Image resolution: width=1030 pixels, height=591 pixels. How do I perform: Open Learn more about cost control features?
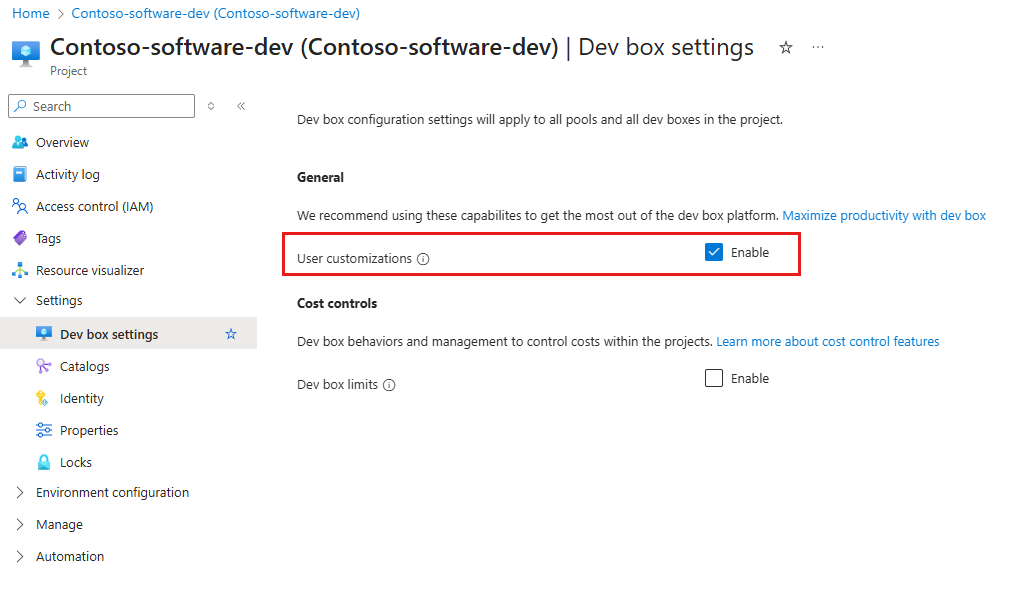tap(828, 341)
